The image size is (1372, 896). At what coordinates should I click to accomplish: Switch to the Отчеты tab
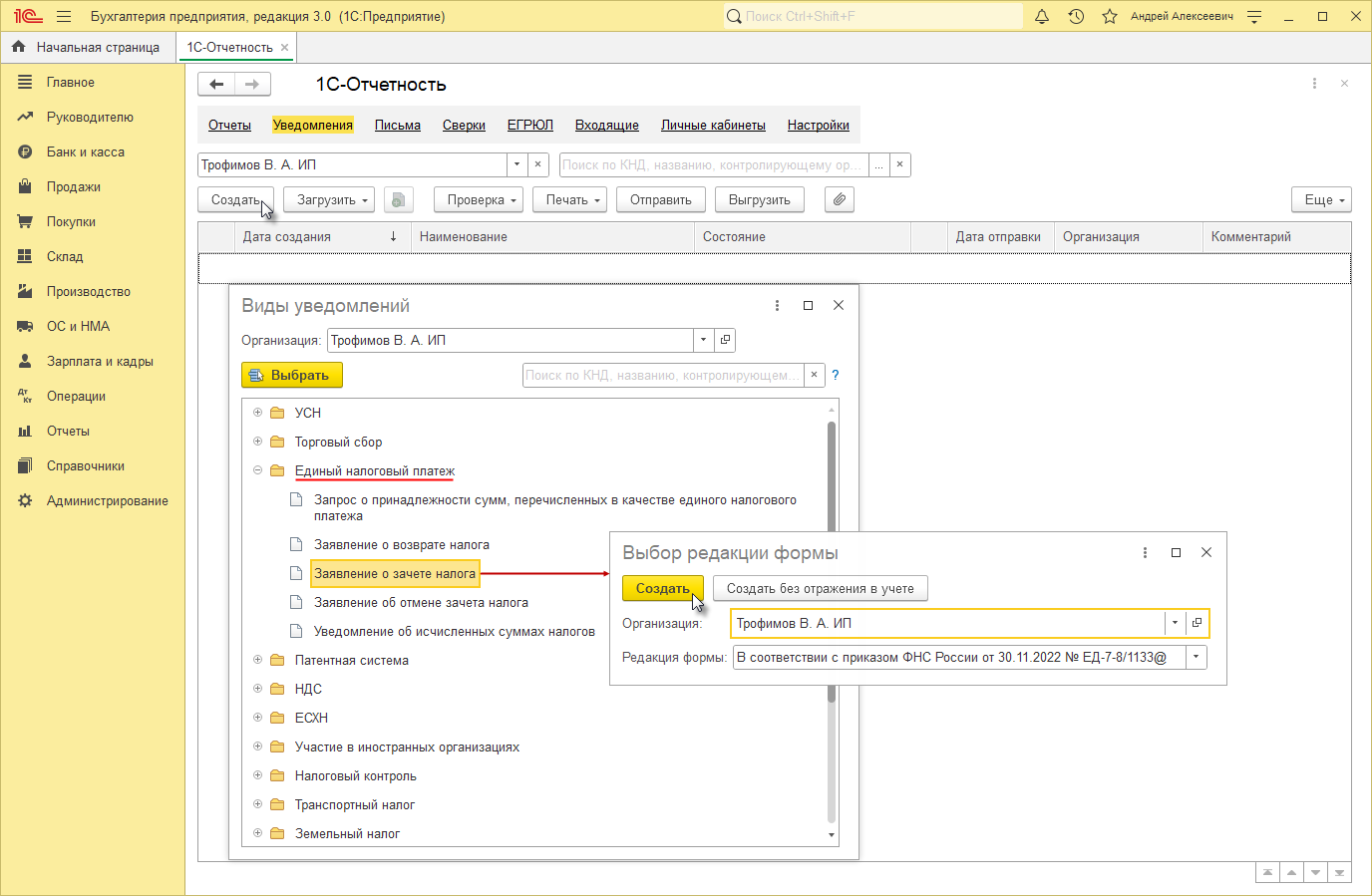pos(229,126)
